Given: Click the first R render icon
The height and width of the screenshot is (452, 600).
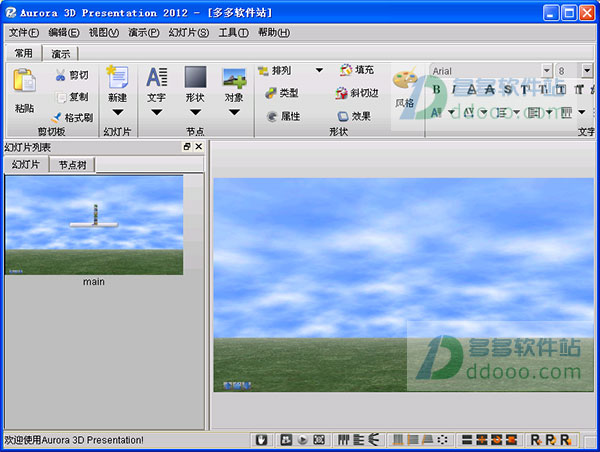Looking at the screenshot, I should pos(536,440).
